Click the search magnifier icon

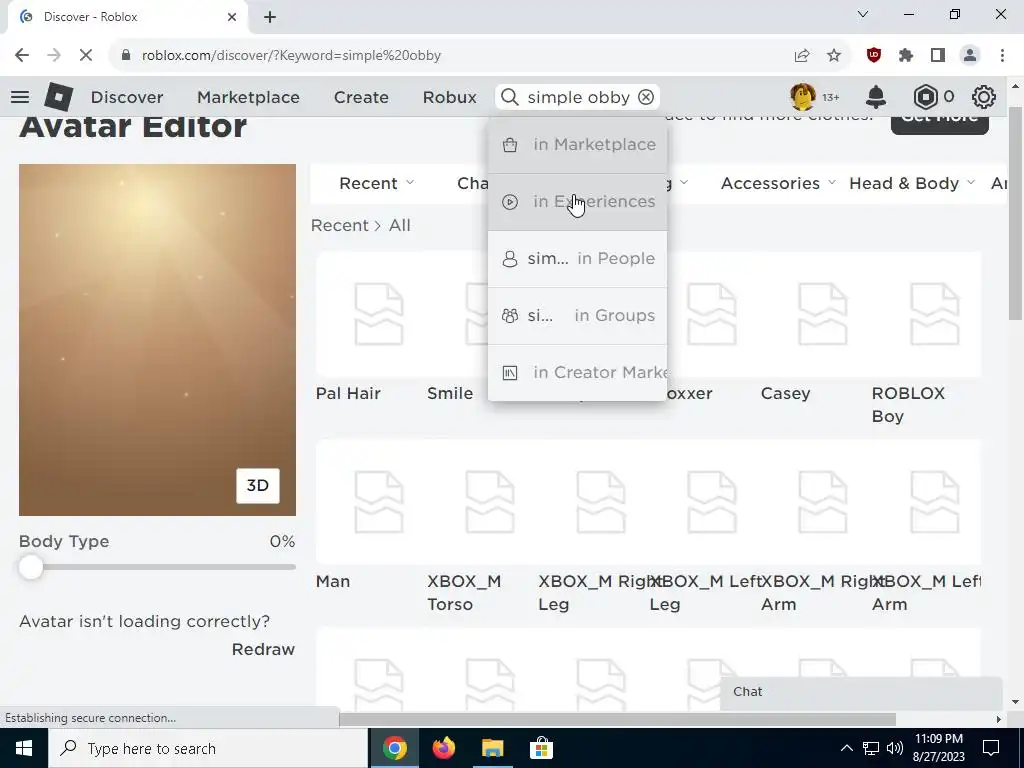(x=510, y=97)
